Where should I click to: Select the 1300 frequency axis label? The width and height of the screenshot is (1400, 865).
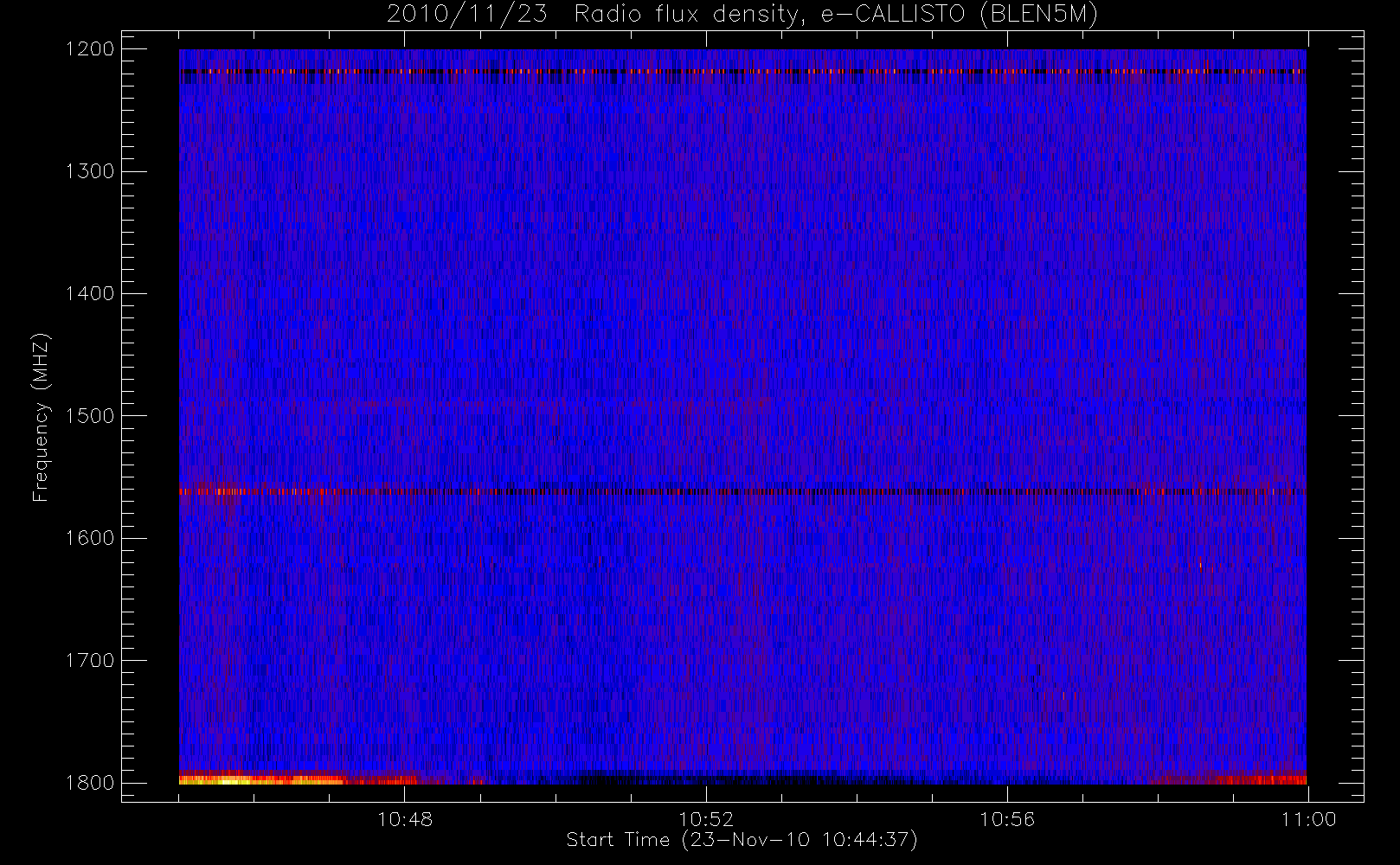point(90,171)
